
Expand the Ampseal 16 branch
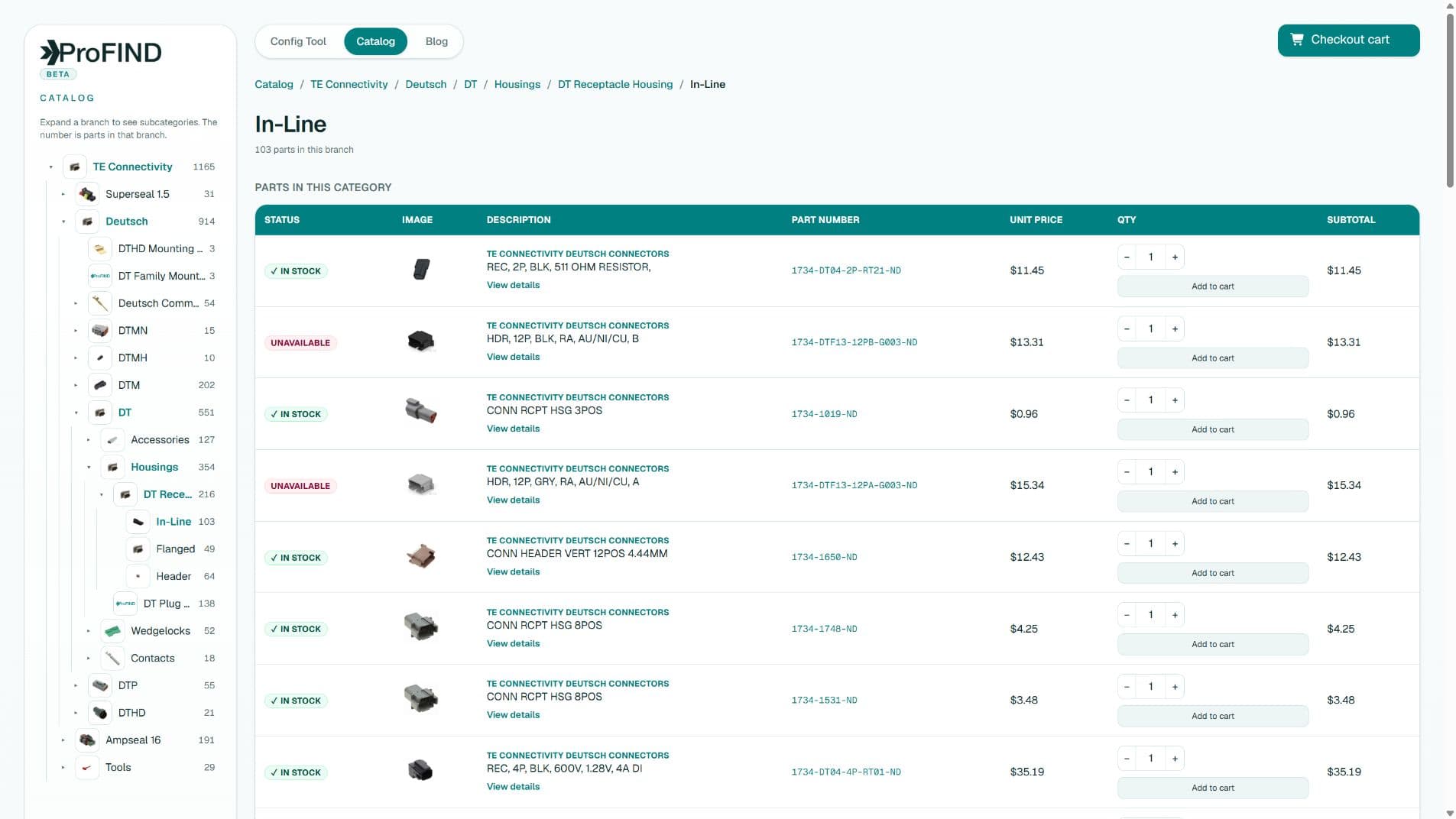click(x=63, y=740)
